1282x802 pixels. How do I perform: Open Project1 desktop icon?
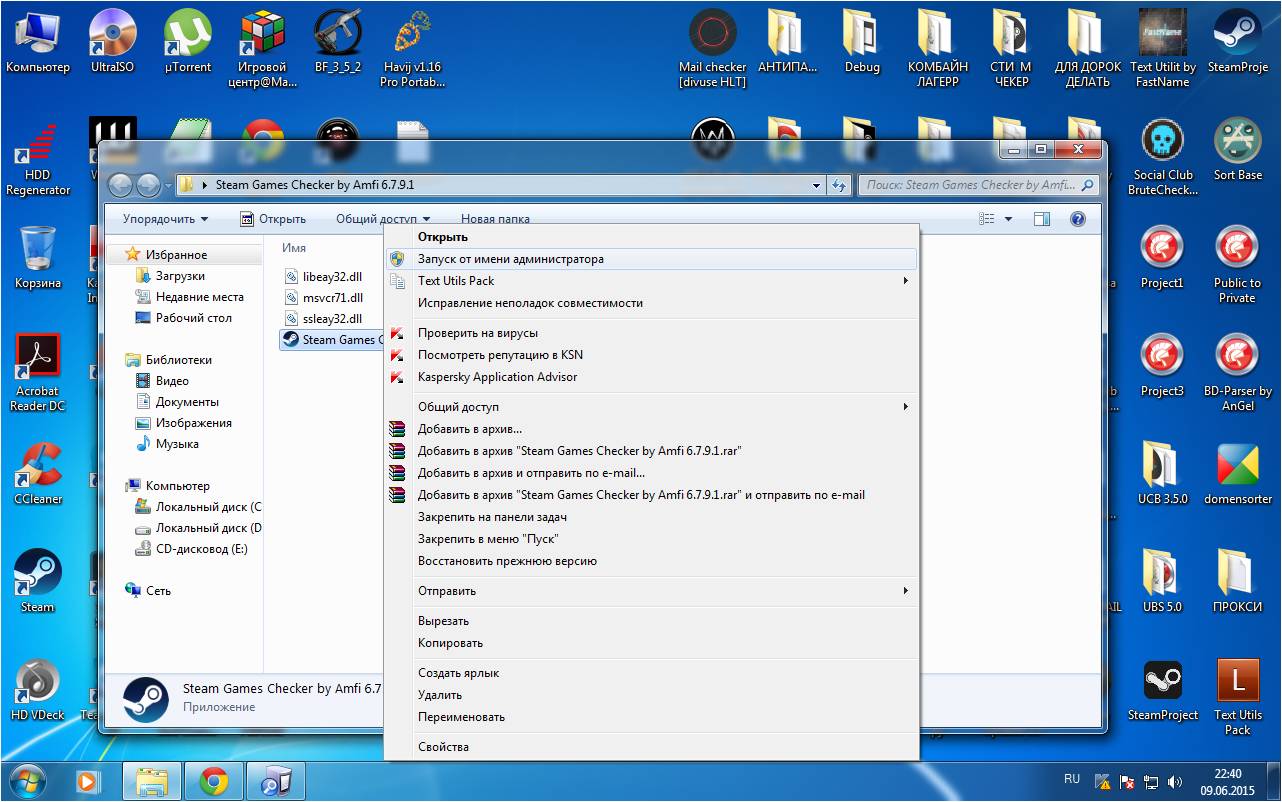tap(1162, 258)
